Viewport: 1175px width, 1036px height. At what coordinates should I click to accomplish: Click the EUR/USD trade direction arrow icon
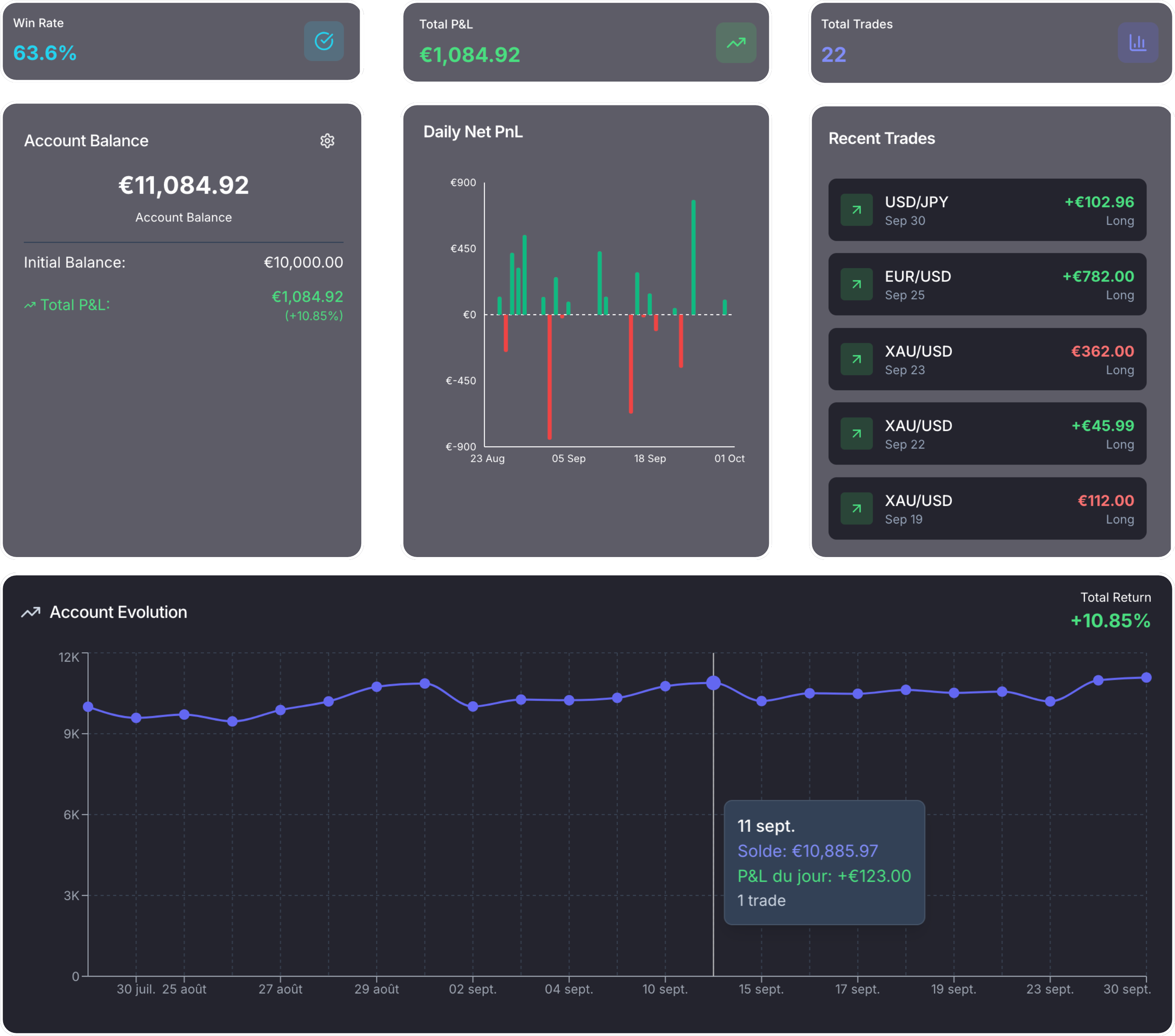coord(856,285)
